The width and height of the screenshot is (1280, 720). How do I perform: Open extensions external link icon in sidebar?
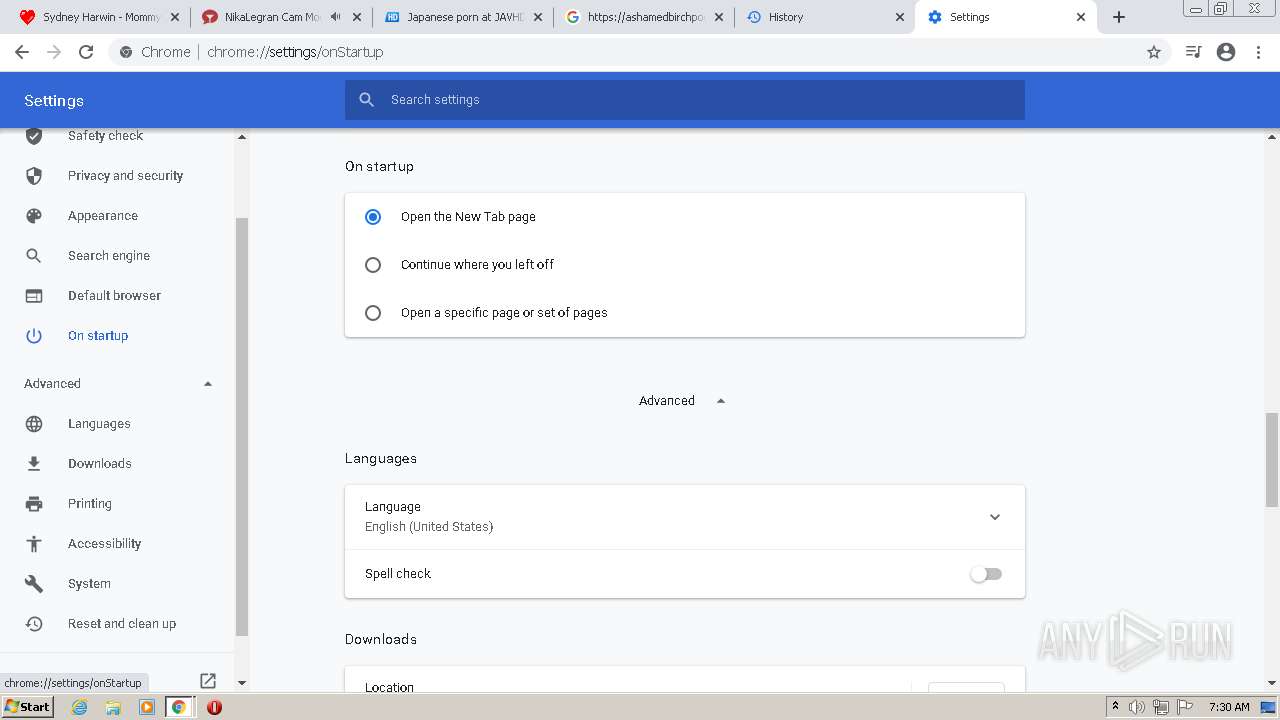pyautogui.click(x=208, y=681)
